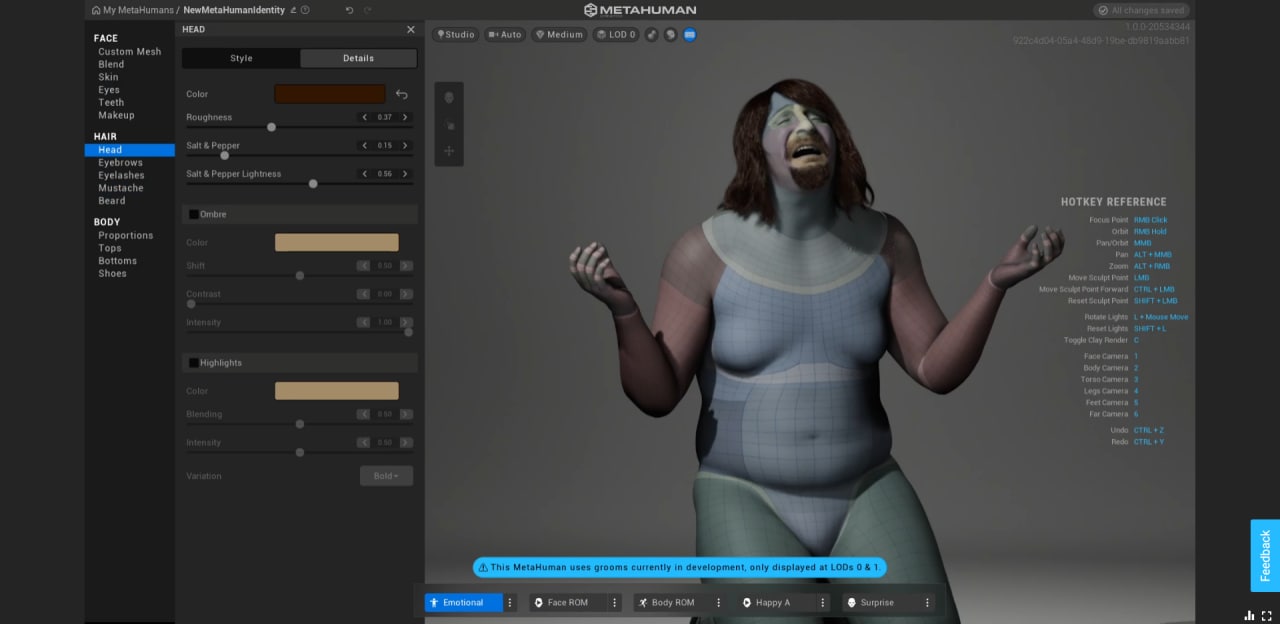The width and height of the screenshot is (1280, 624).
Task: Open the Makeup section
Action: click(x=116, y=115)
